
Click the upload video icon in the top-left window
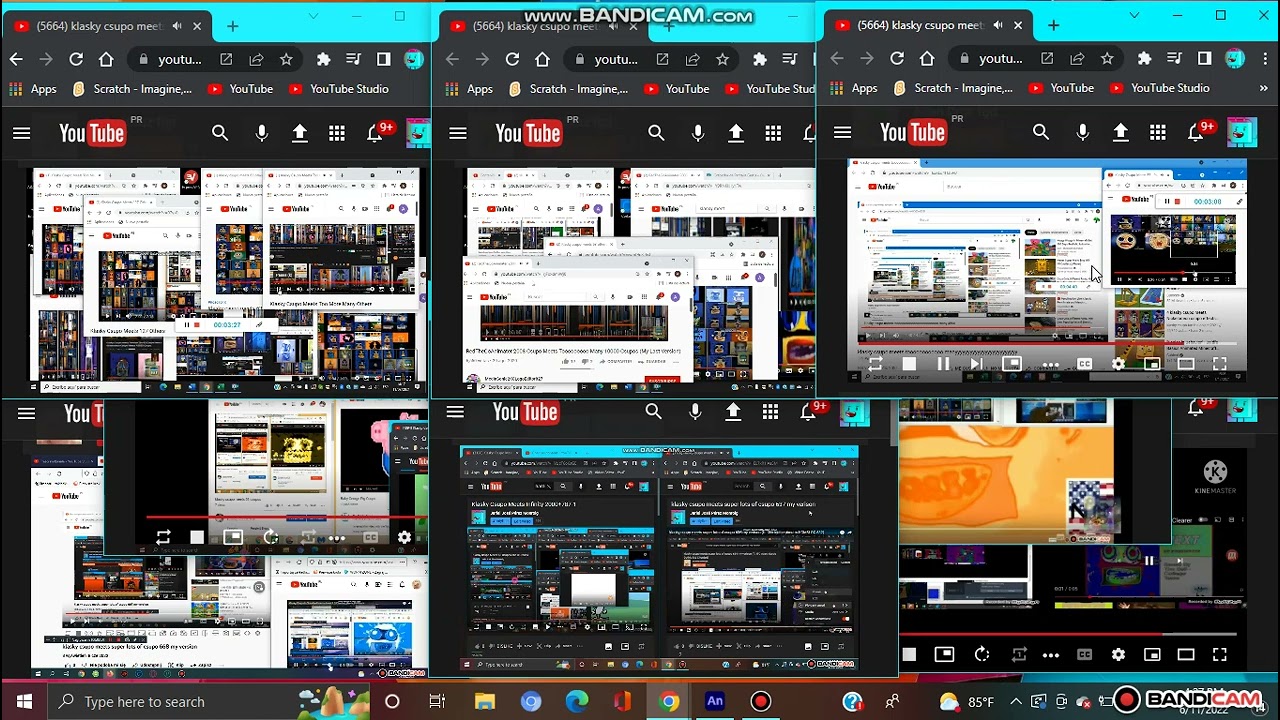coord(299,133)
